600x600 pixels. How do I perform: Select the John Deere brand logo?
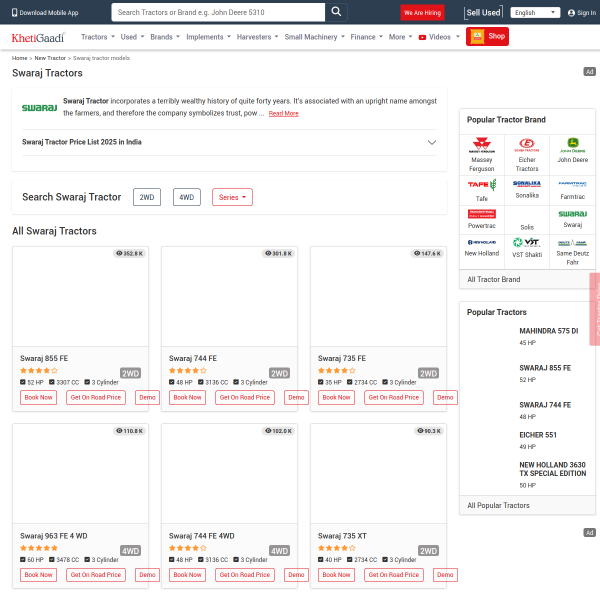(x=573, y=144)
